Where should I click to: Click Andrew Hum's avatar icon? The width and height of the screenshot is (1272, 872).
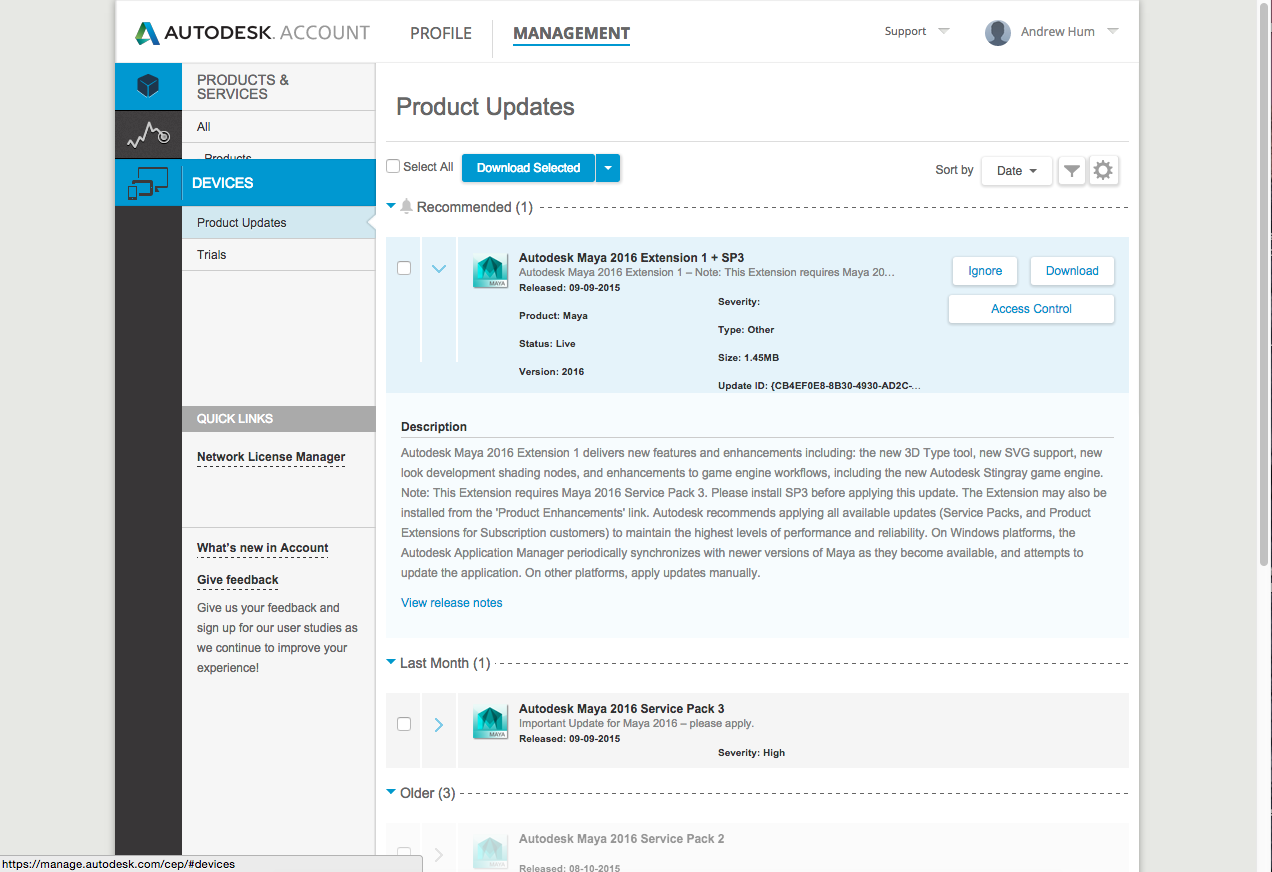997,33
